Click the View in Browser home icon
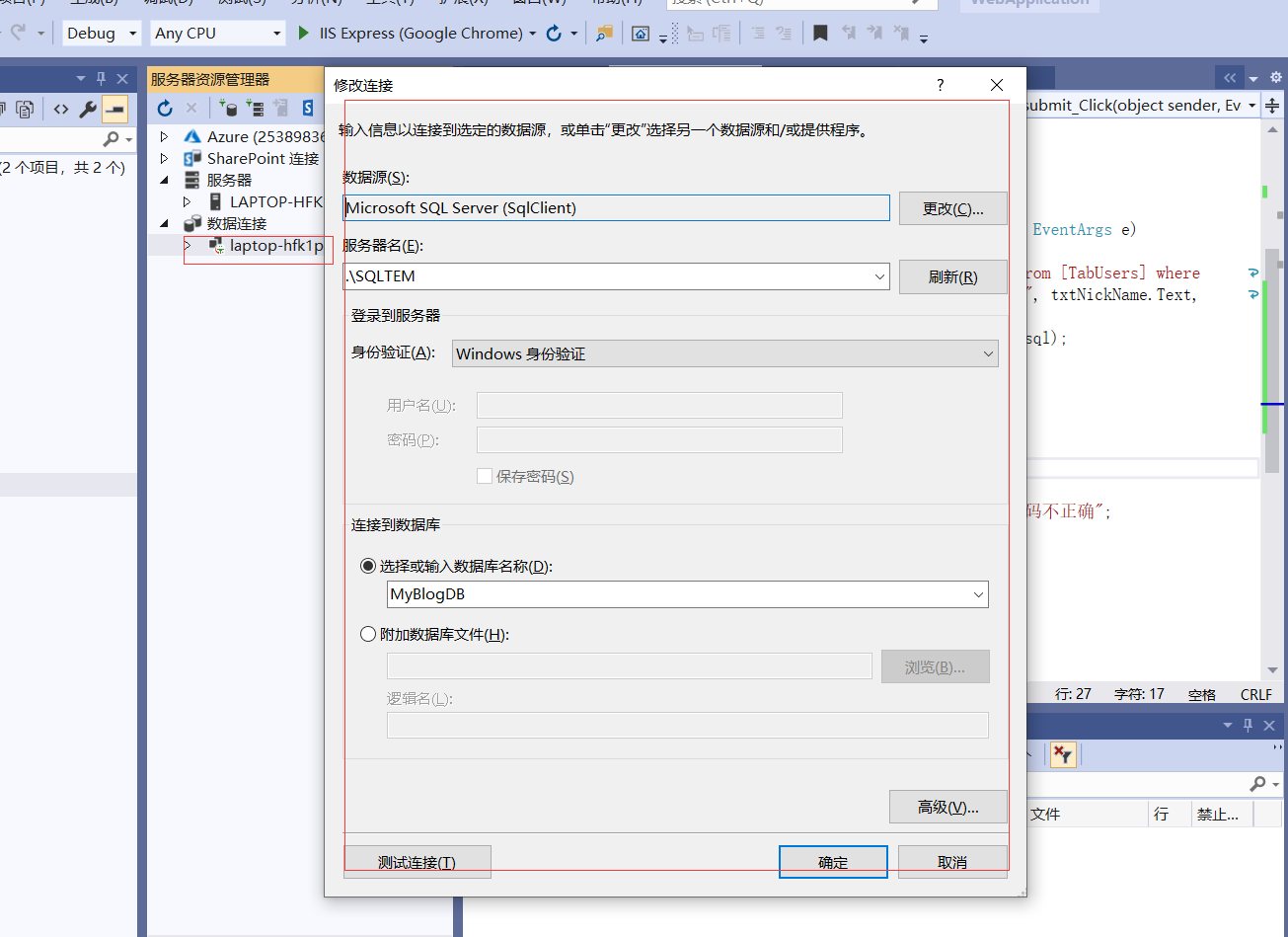This screenshot has height=937, width=1288. pos(643,34)
